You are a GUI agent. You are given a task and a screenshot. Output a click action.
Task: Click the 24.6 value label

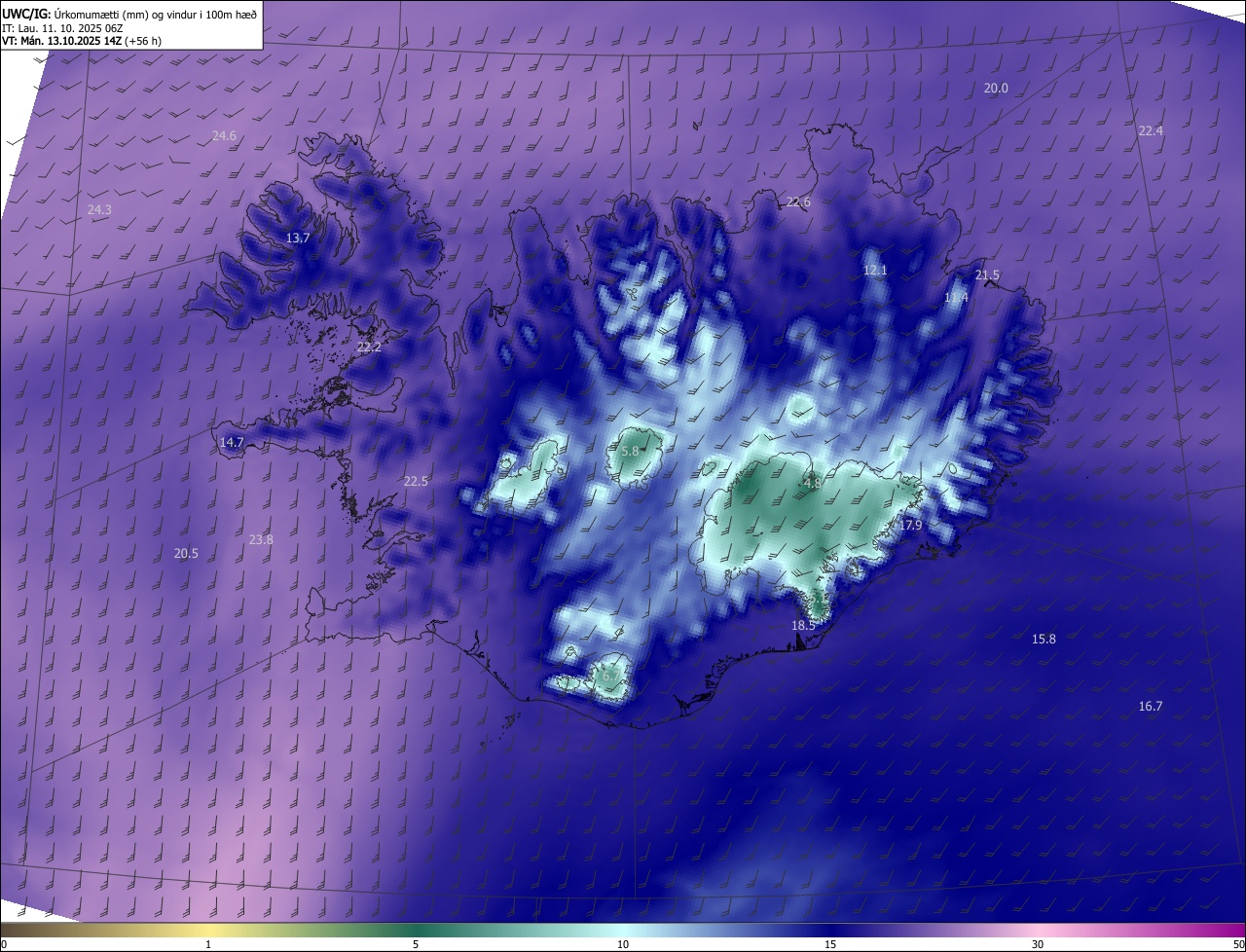coord(224,135)
